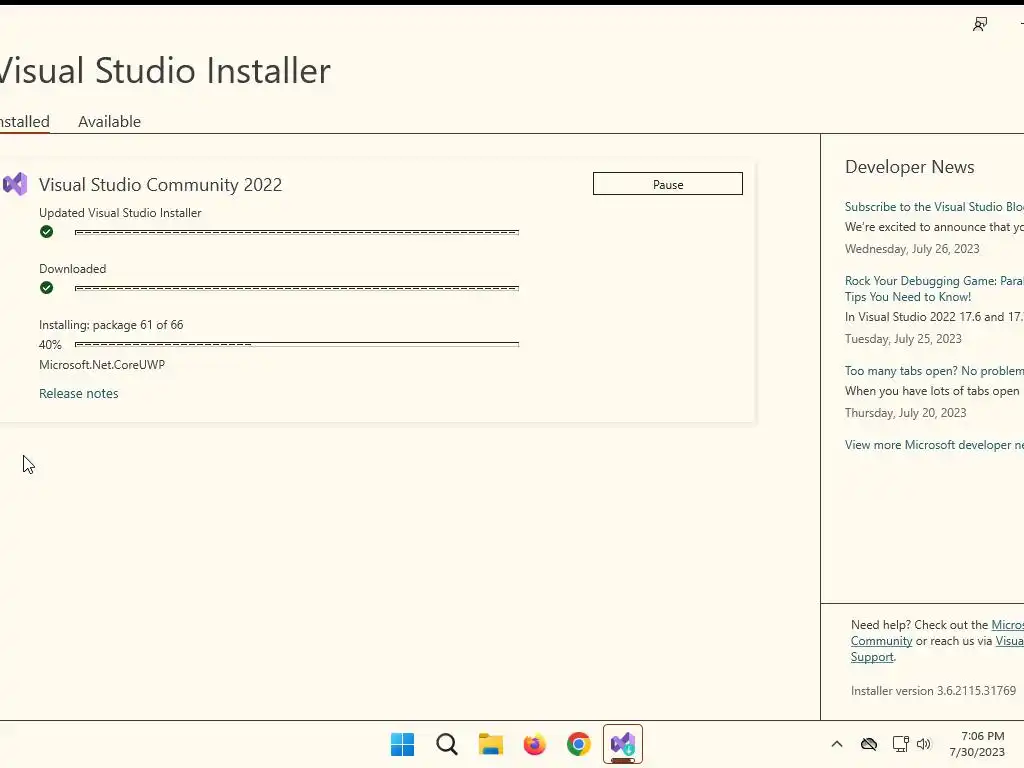The image size is (1024, 768).
Task: Open the Windows Start menu
Action: pos(402,744)
